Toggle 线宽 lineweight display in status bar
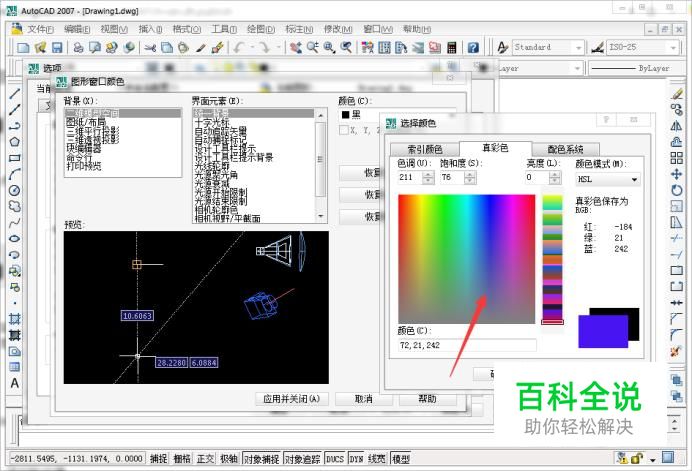 click(376, 459)
